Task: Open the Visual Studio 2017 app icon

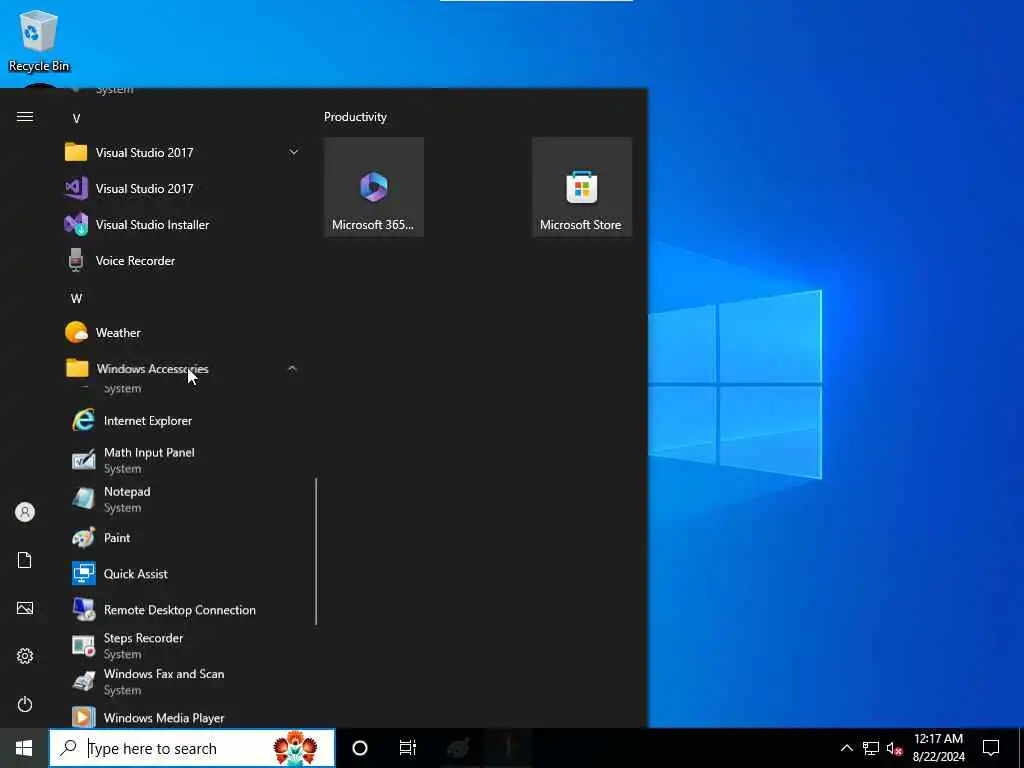Action: pyautogui.click(x=76, y=188)
